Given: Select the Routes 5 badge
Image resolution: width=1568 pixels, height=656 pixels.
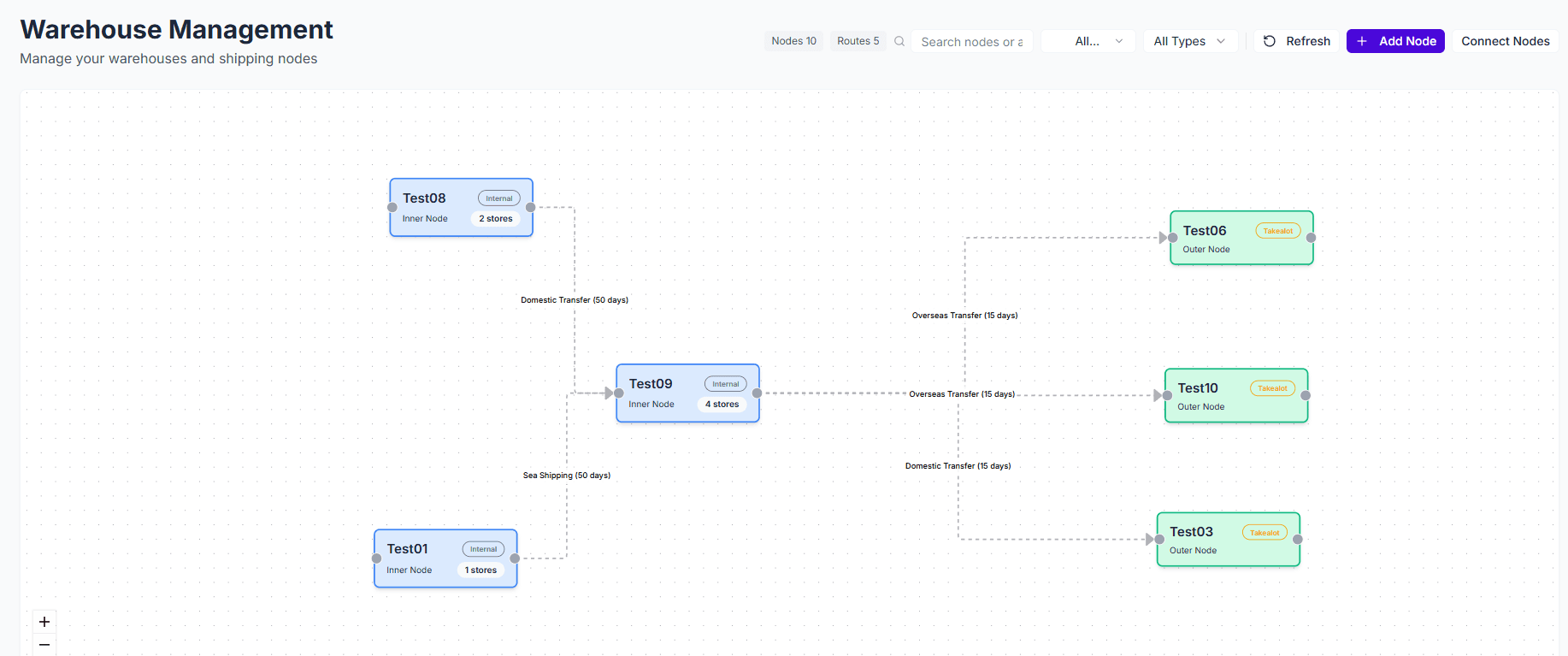Looking at the screenshot, I should (x=858, y=41).
